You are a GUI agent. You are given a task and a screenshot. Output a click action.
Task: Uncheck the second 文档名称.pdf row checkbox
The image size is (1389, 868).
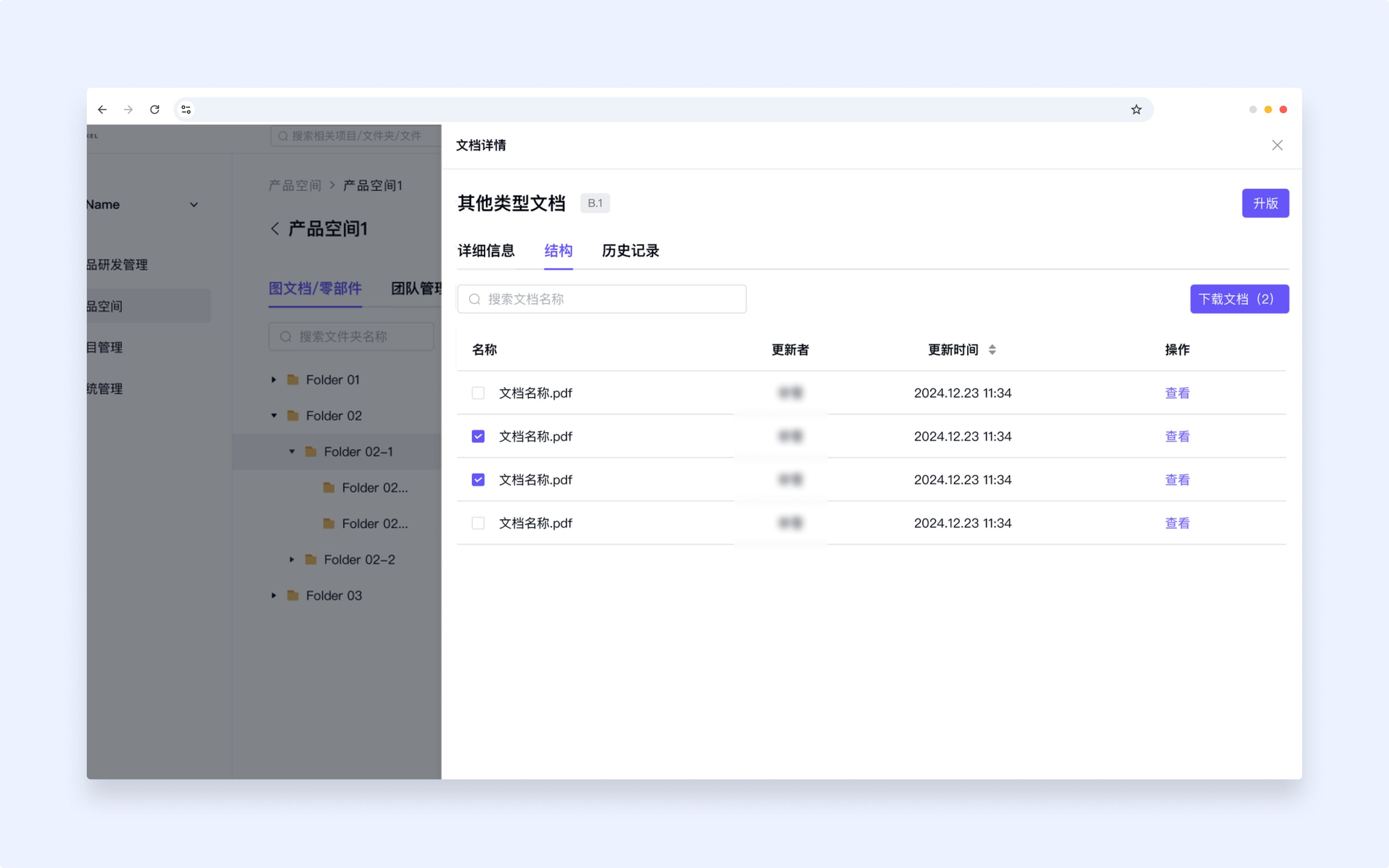pos(478,436)
